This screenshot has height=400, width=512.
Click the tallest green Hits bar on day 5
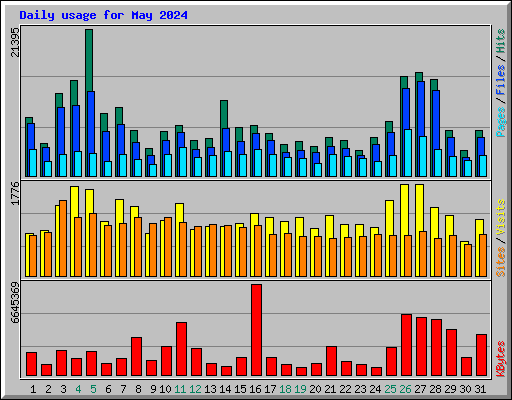click(x=89, y=60)
